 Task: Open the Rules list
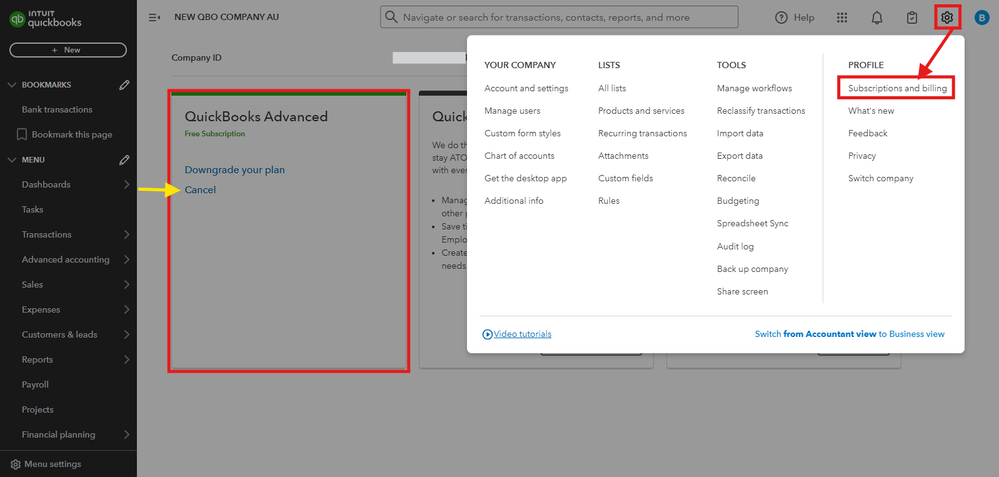[x=608, y=201]
